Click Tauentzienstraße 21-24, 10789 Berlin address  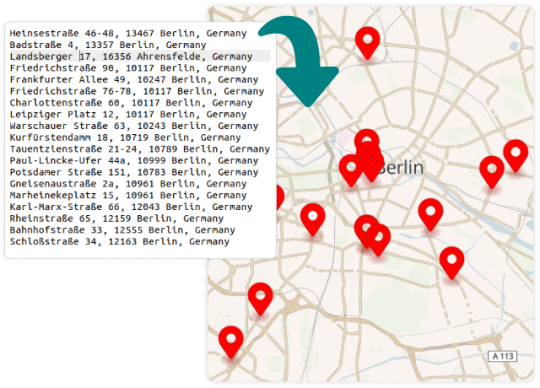[139, 149]
